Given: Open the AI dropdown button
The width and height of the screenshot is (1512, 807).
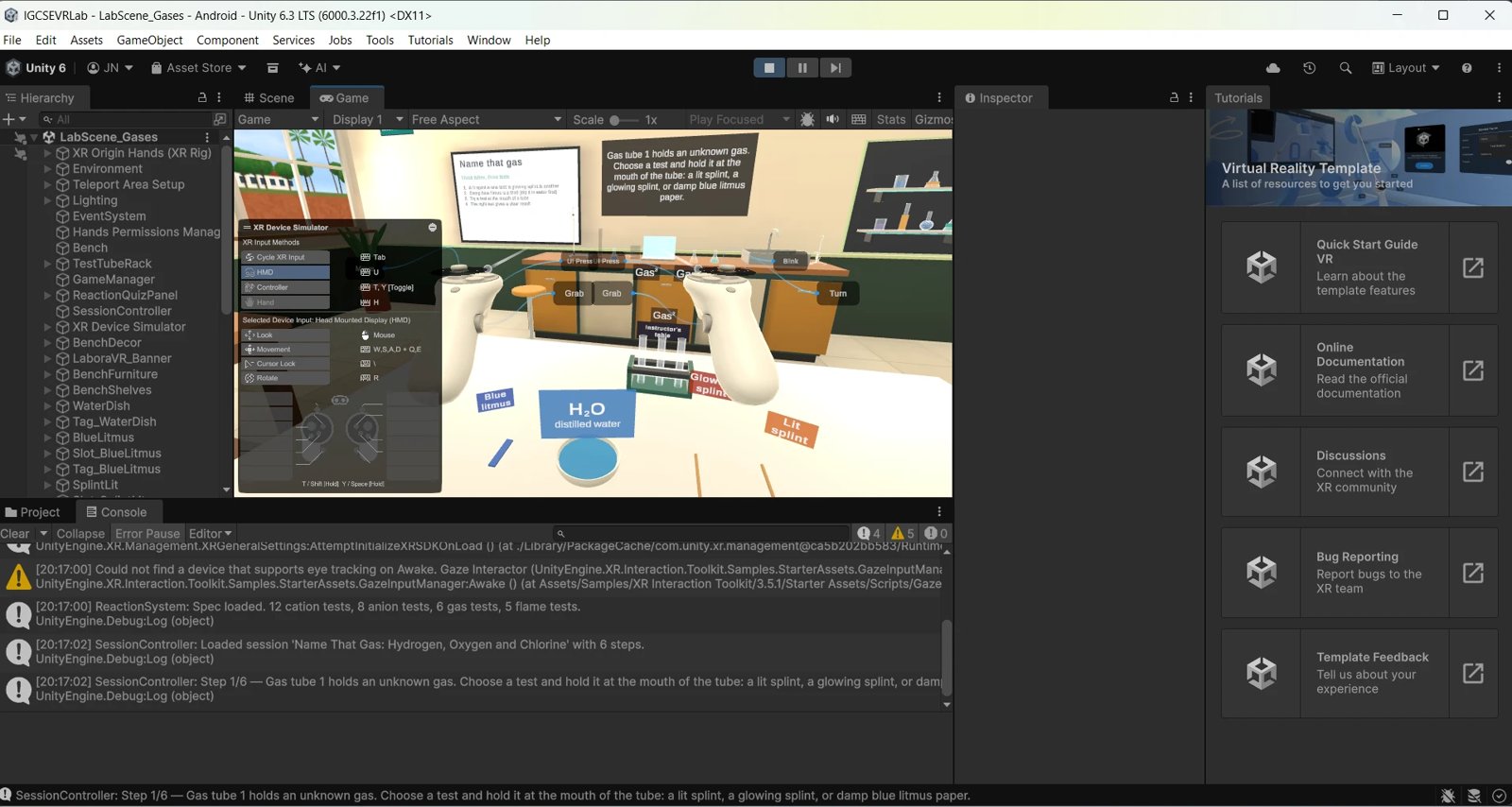Looking at the screenshot, I should coord(319,68).
